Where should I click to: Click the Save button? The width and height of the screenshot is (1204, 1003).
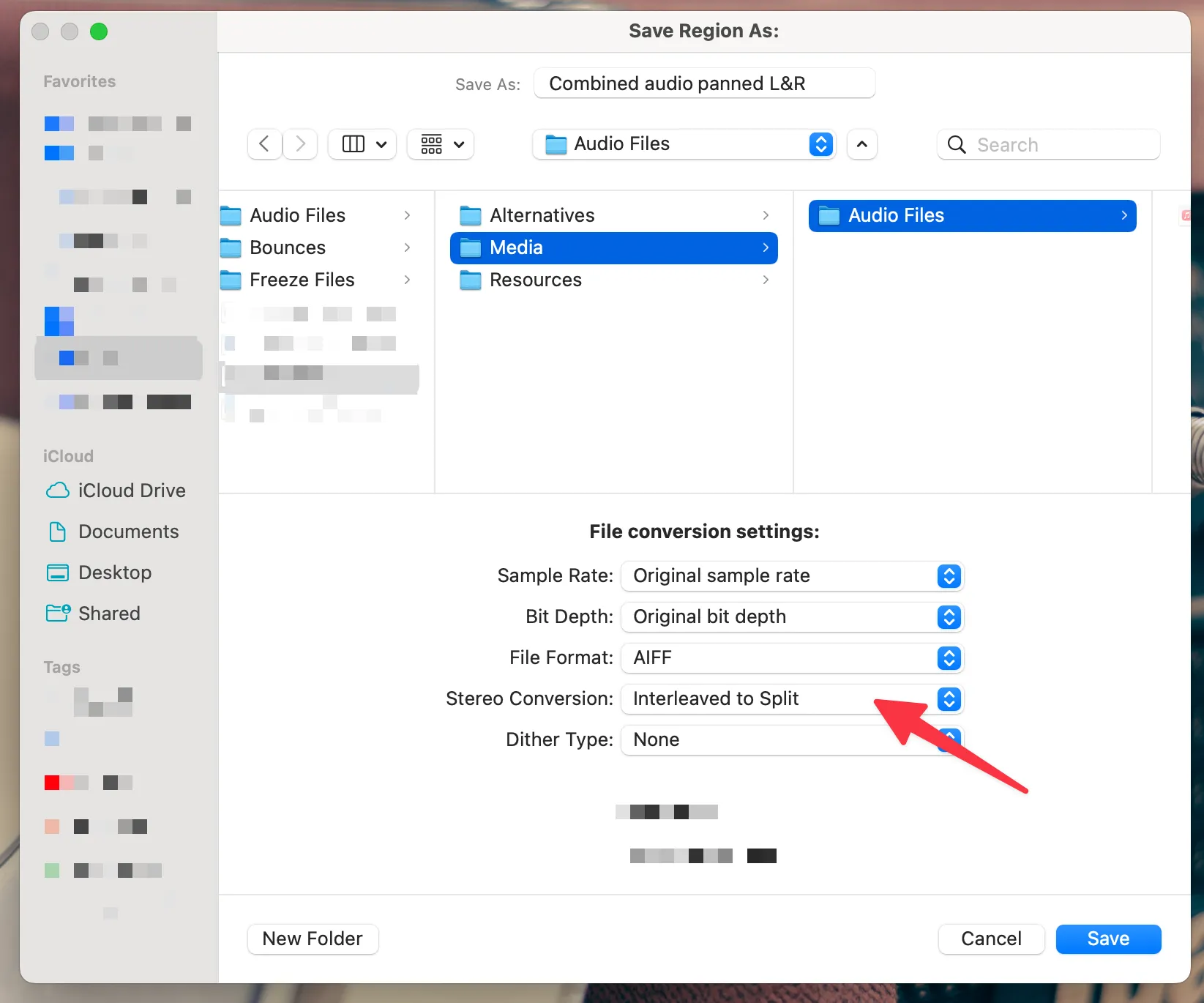[1107, 939]
